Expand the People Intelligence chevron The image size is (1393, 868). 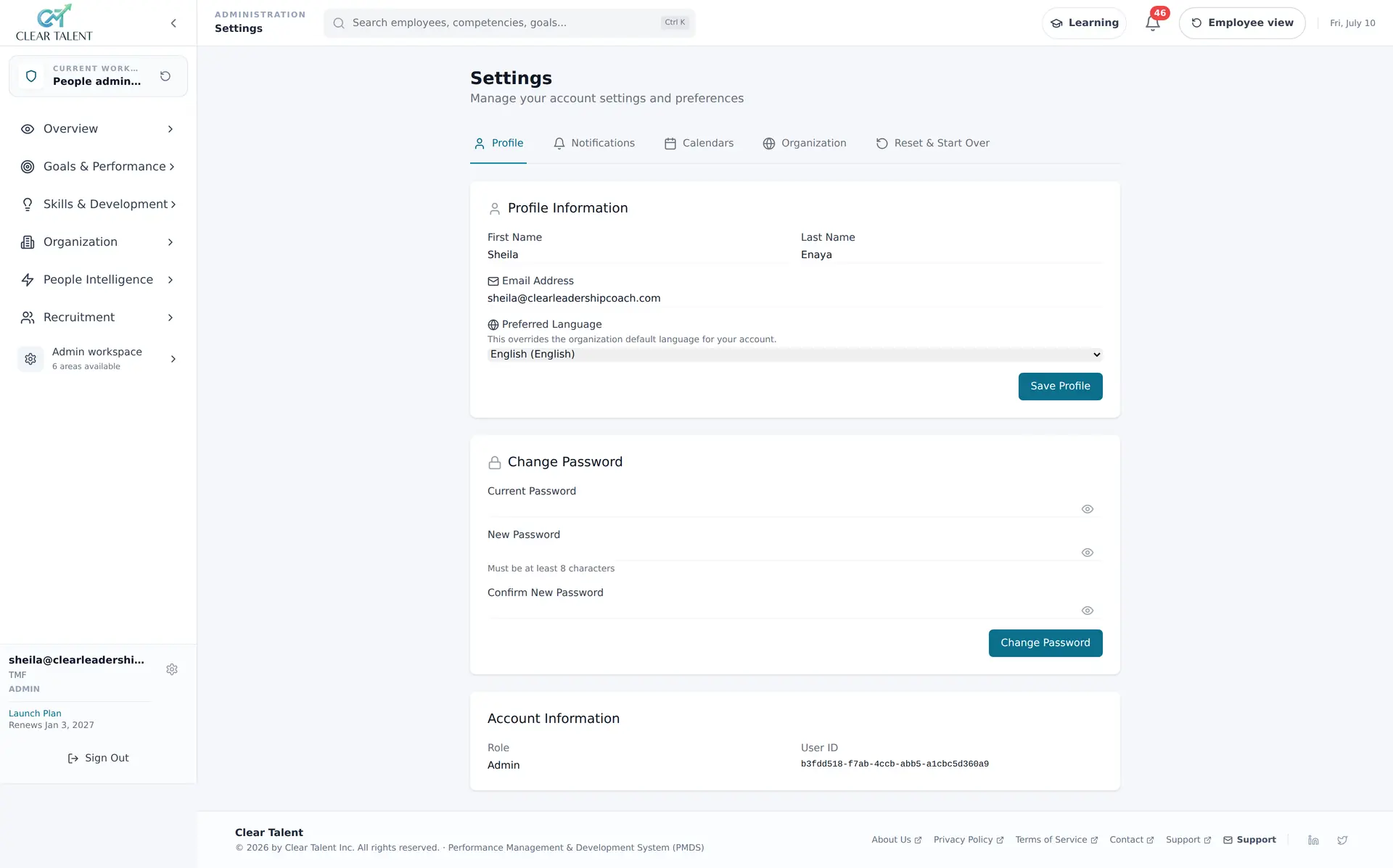[x=170, y=280]
